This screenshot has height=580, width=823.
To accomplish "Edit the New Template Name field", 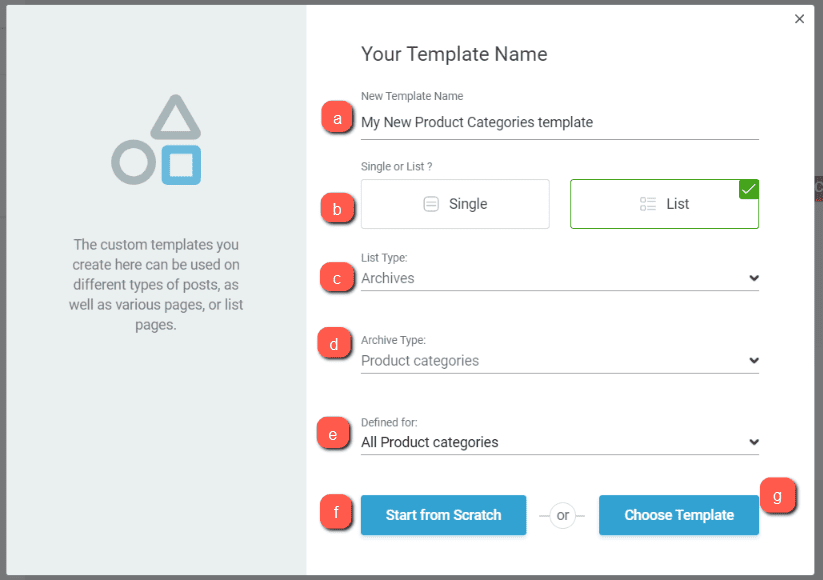I will point(559,122).
